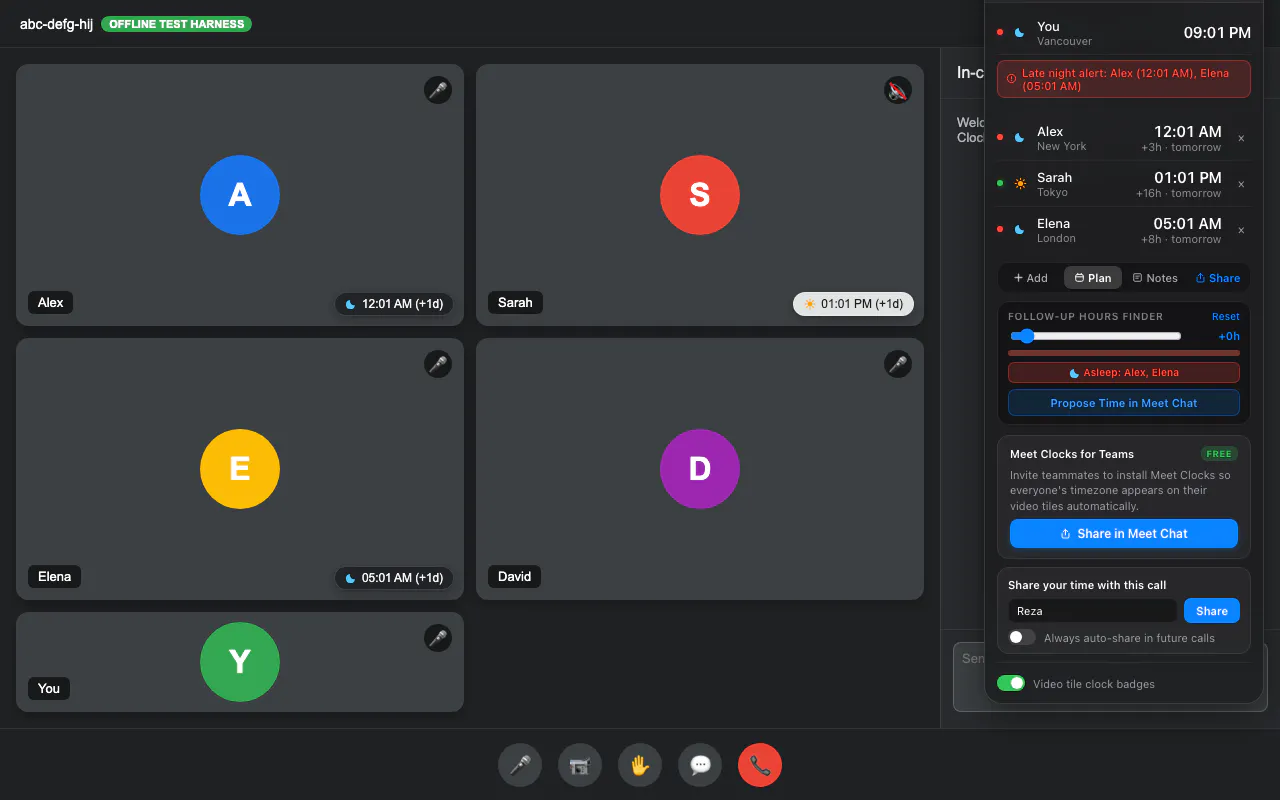Click your 09:01 PM Vancouver time
1280x800 pixels.
[x=1217, y=33]
